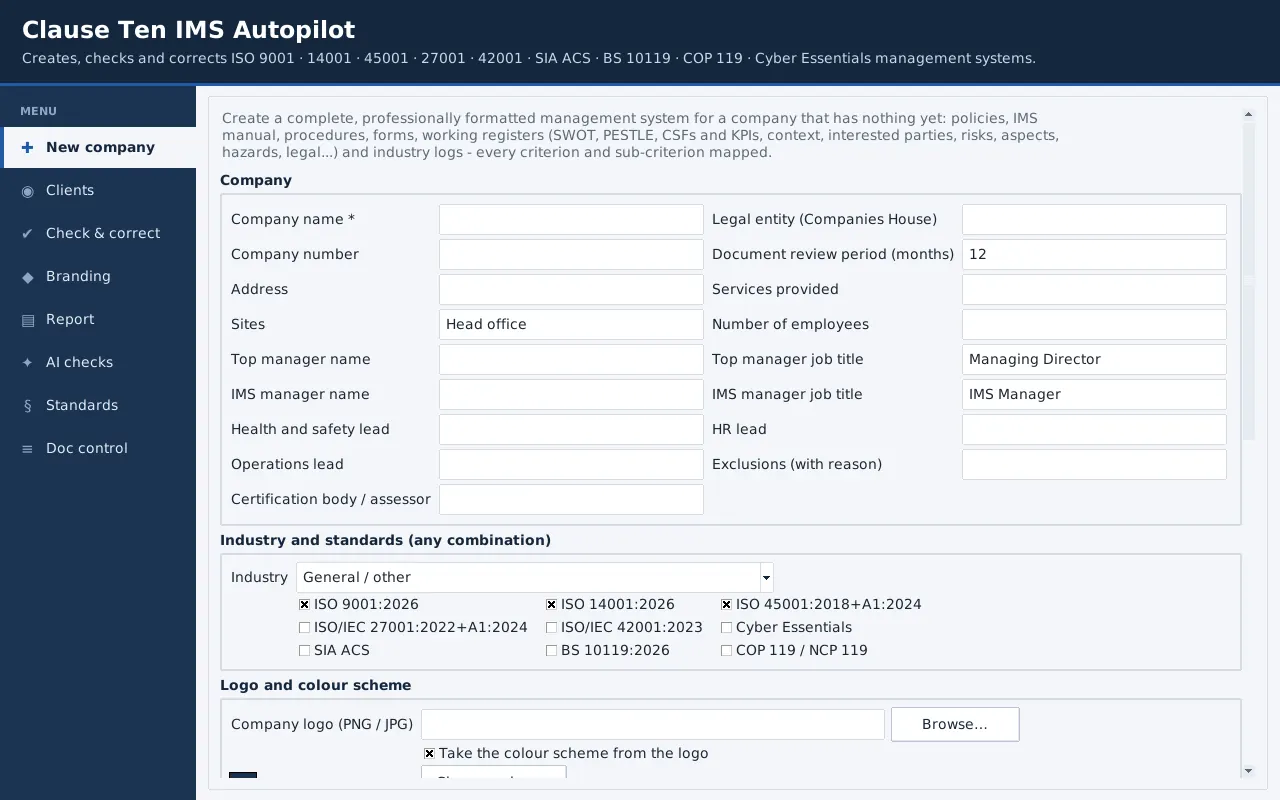This screenshot has height=800, width=1280.
Task: Click the Number of employees field
Action: click(x=1094, y=325)
